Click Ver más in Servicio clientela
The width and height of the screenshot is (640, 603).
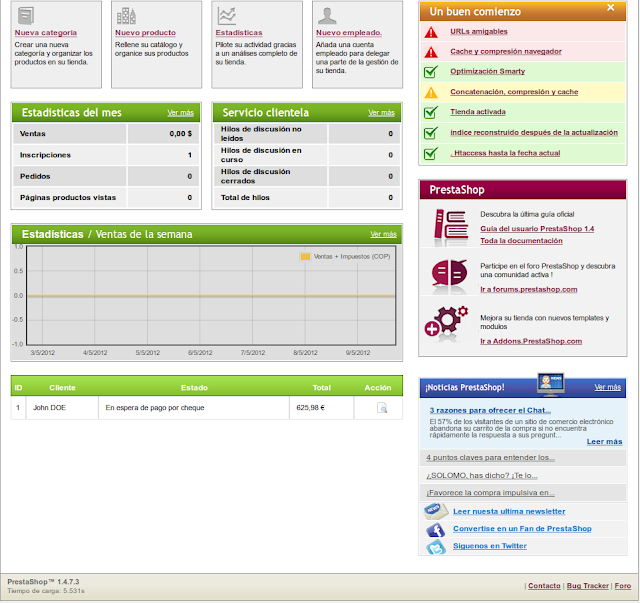(x=381, y=113)
